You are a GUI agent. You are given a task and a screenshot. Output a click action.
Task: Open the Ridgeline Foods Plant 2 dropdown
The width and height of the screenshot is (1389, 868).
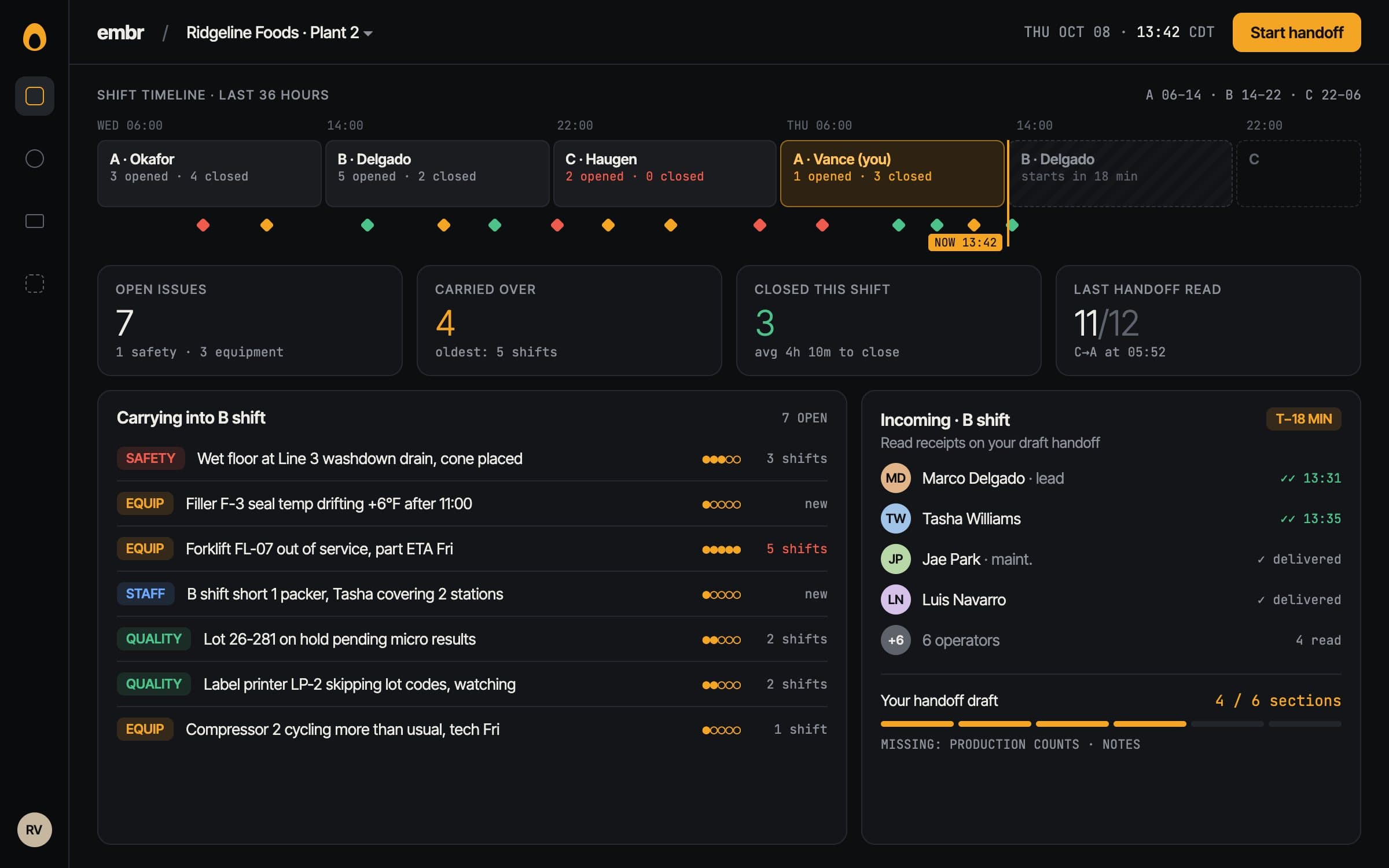[279, 32]
